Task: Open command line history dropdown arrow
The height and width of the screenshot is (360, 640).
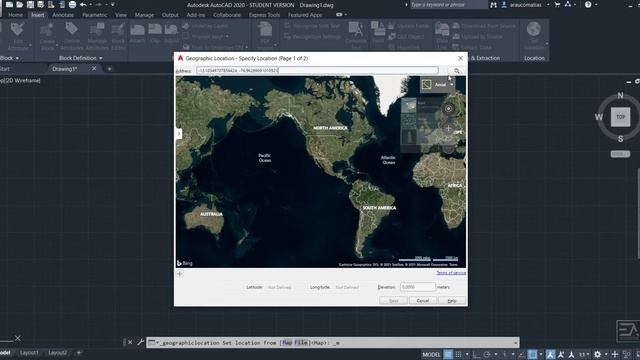Action: pos(516,342)
